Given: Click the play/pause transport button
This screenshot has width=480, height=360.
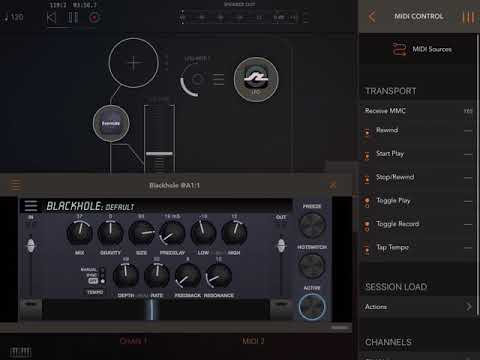Looking at the screenshot, I should (73, 17).
